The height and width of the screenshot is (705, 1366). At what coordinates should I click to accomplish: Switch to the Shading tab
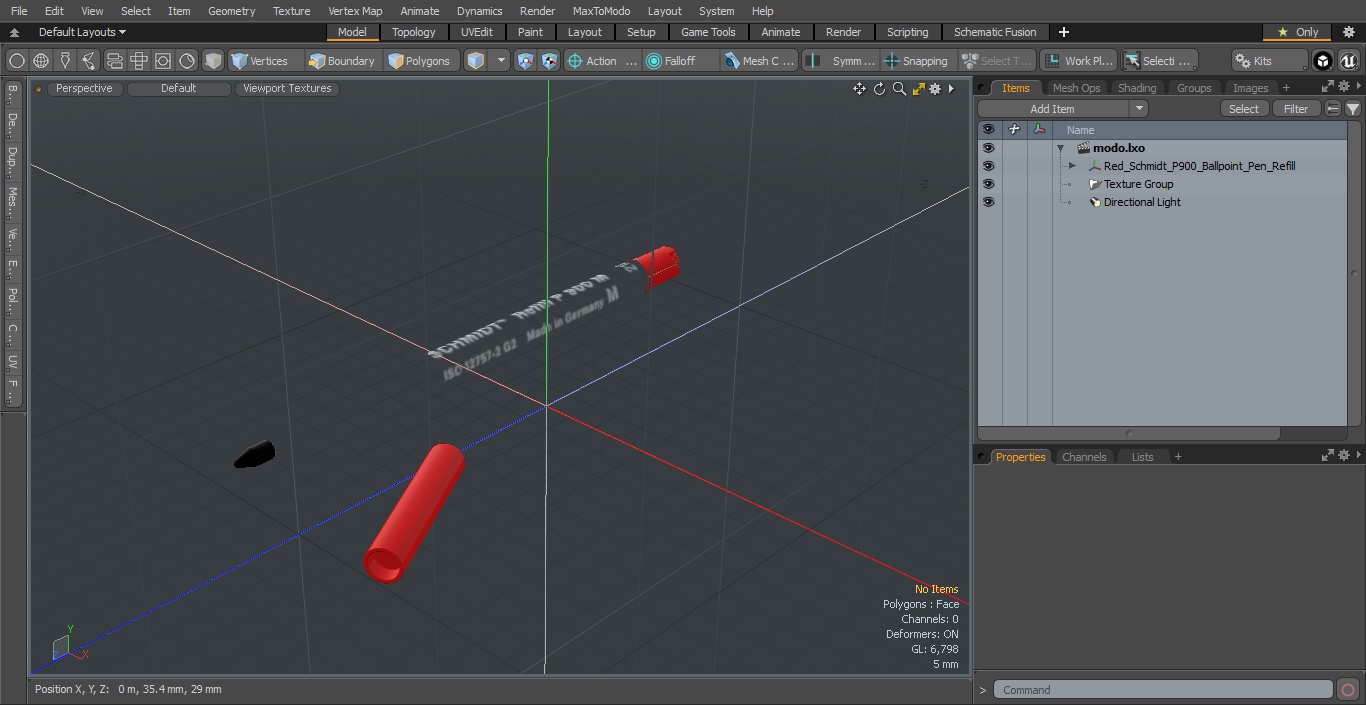1137,88
